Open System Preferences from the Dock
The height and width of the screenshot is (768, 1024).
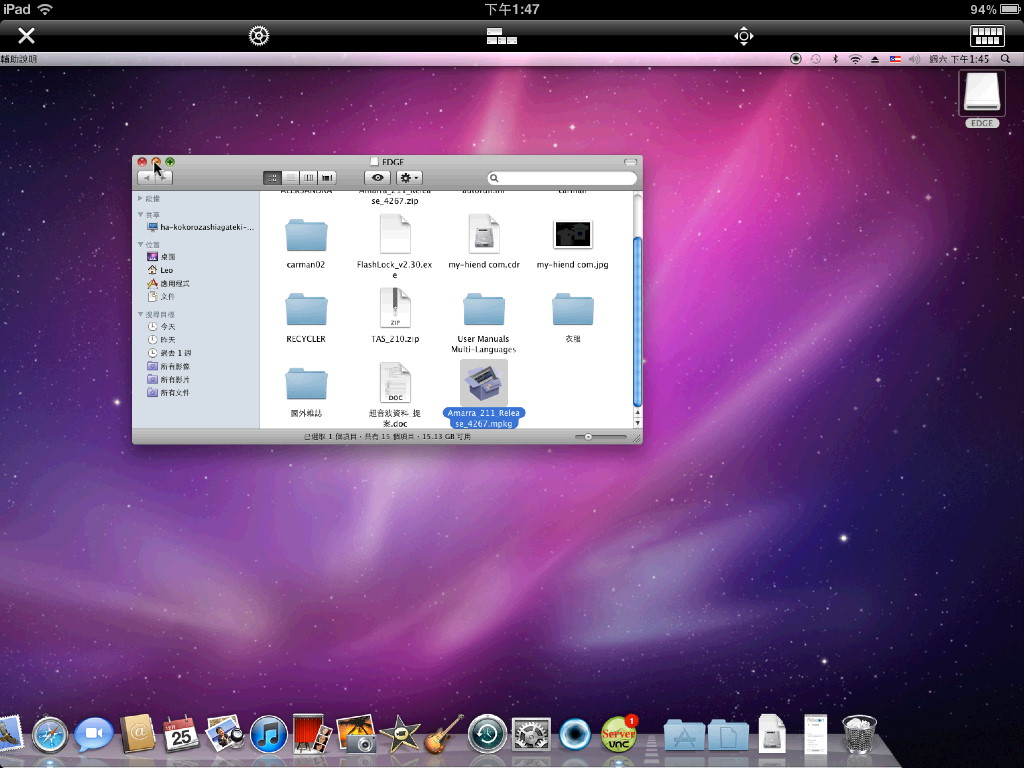point(531,735)
